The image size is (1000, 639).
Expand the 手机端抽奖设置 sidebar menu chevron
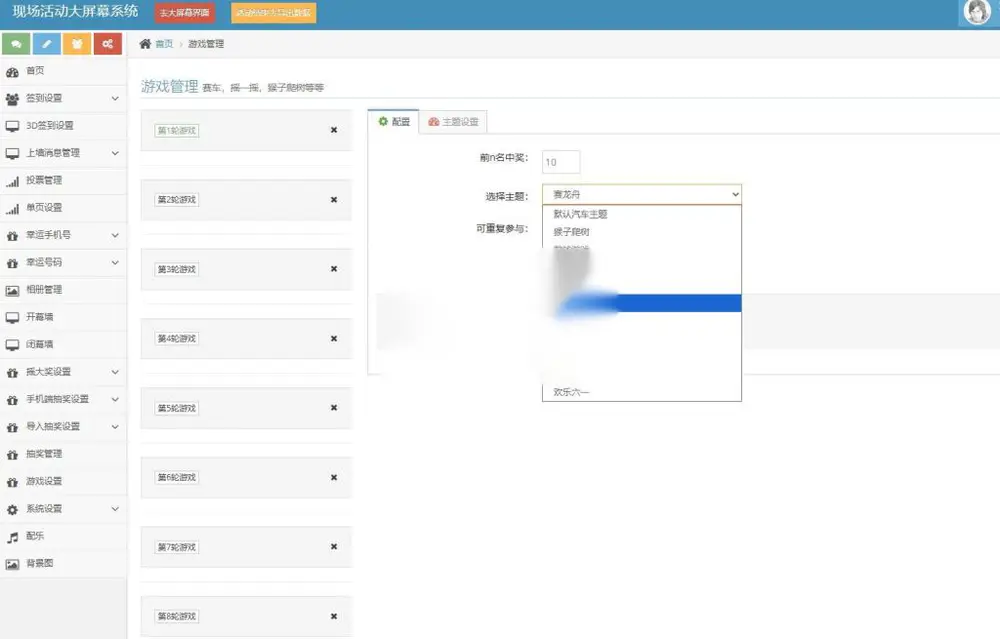click(115, 399)
